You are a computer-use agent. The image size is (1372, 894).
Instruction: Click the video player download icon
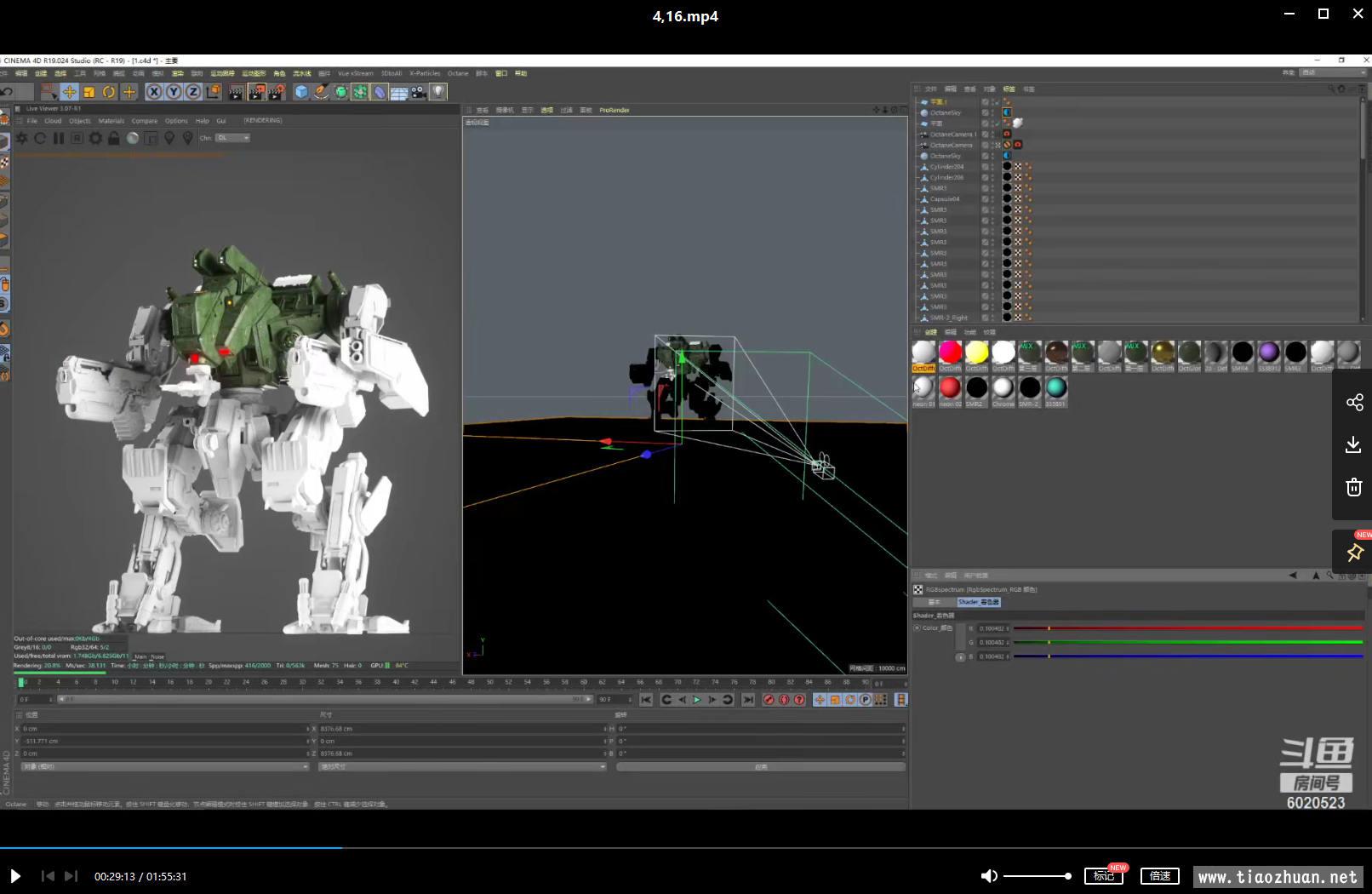1353,444
